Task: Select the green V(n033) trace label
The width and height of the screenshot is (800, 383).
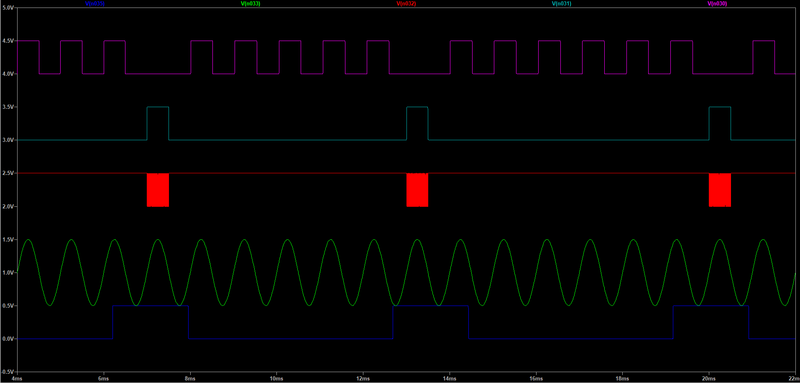Action: click(x=251, y=3)
